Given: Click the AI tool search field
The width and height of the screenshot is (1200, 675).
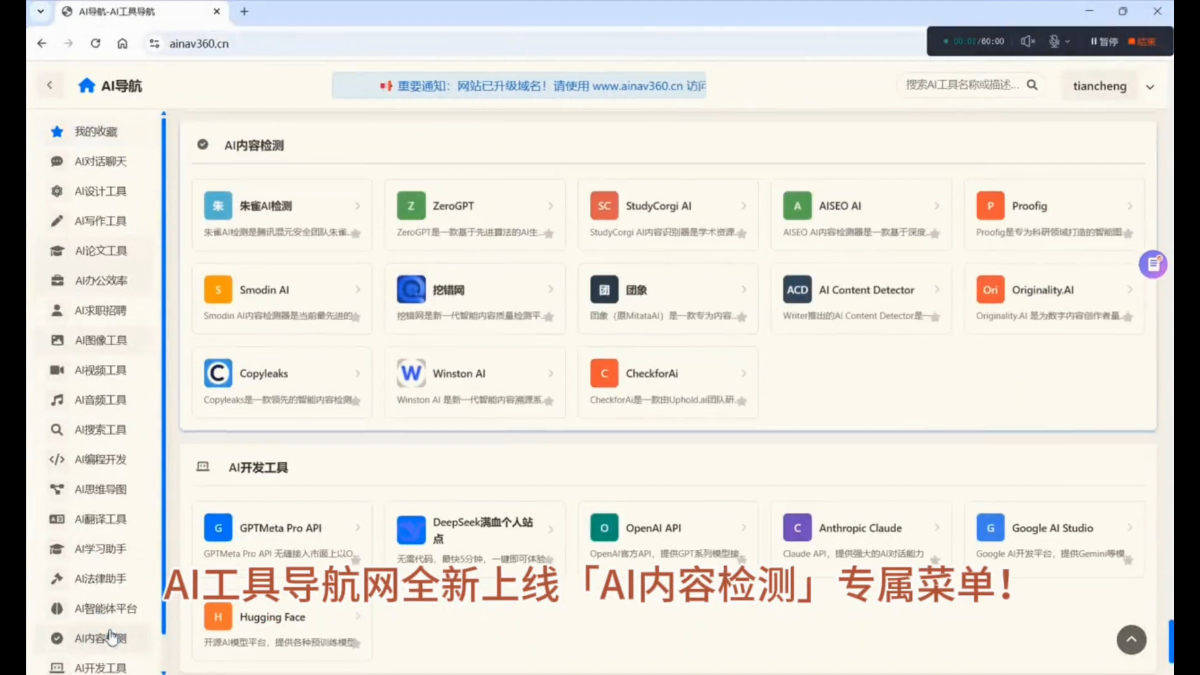Looking at the screenshot, I should coord(962,85).
